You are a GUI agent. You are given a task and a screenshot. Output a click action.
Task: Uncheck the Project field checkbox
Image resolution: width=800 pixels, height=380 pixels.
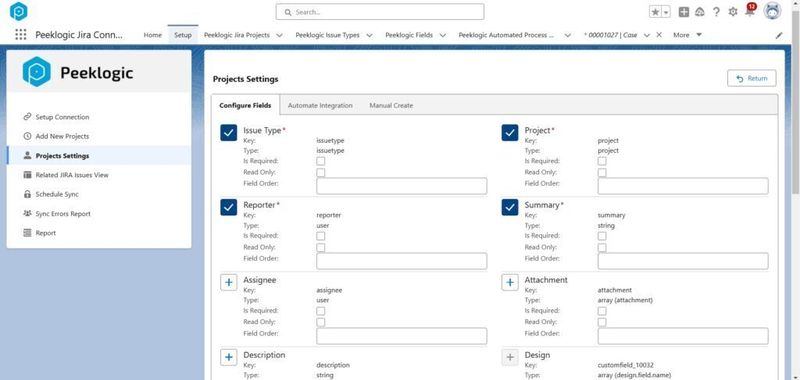pos(510,133)
